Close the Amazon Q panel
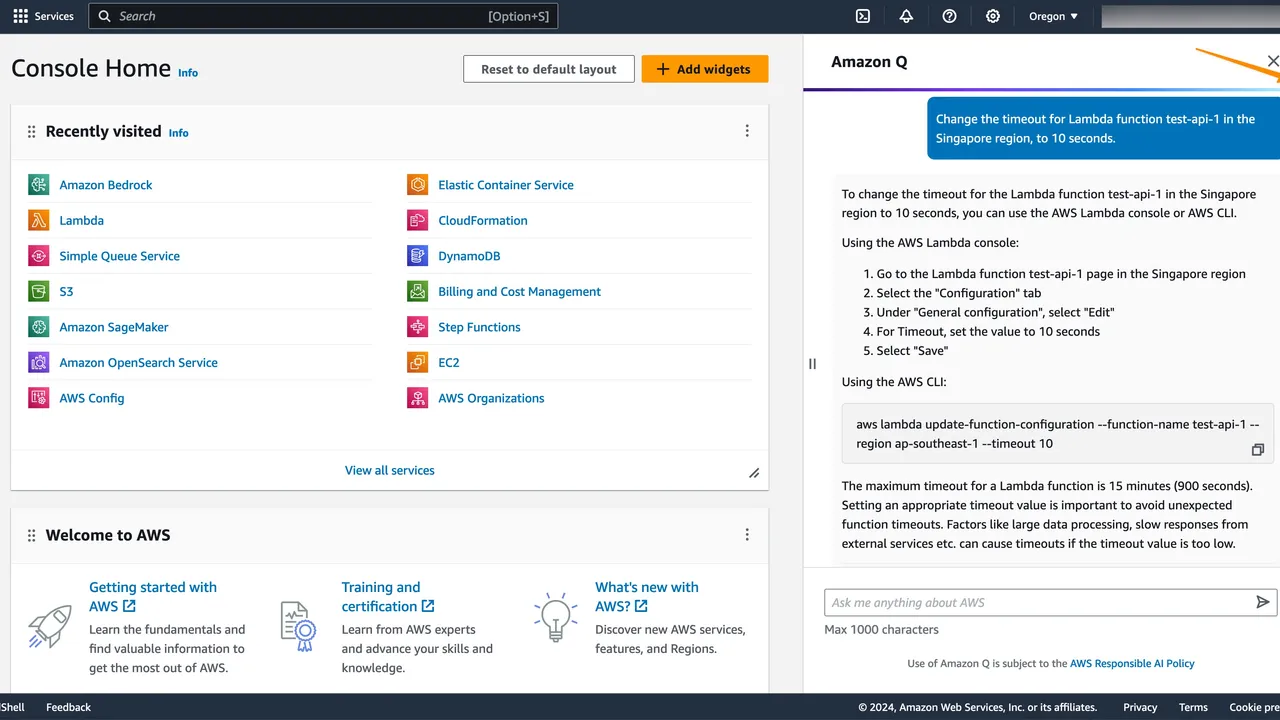 tap(1273, 61)
